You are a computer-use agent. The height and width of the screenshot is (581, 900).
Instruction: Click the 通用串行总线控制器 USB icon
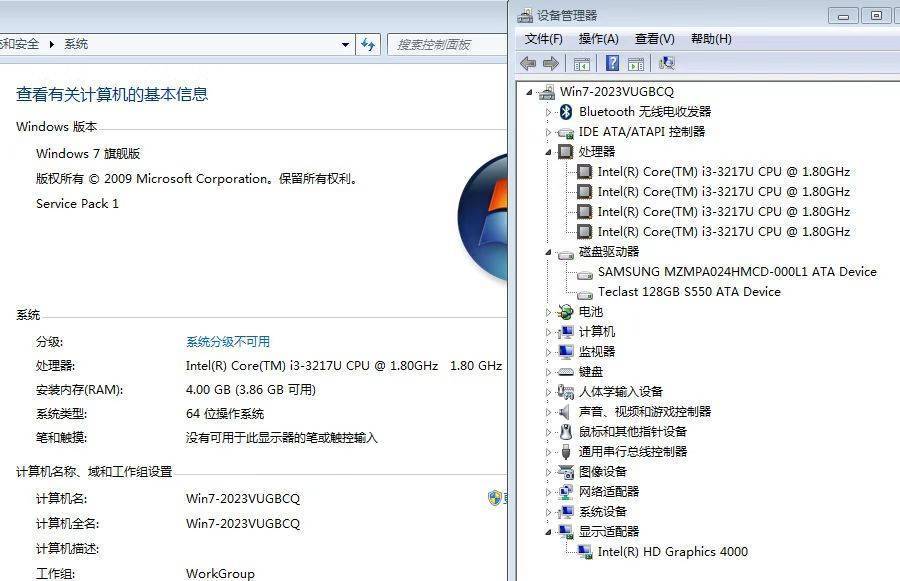pyautogui.click(x=566, y=452)
